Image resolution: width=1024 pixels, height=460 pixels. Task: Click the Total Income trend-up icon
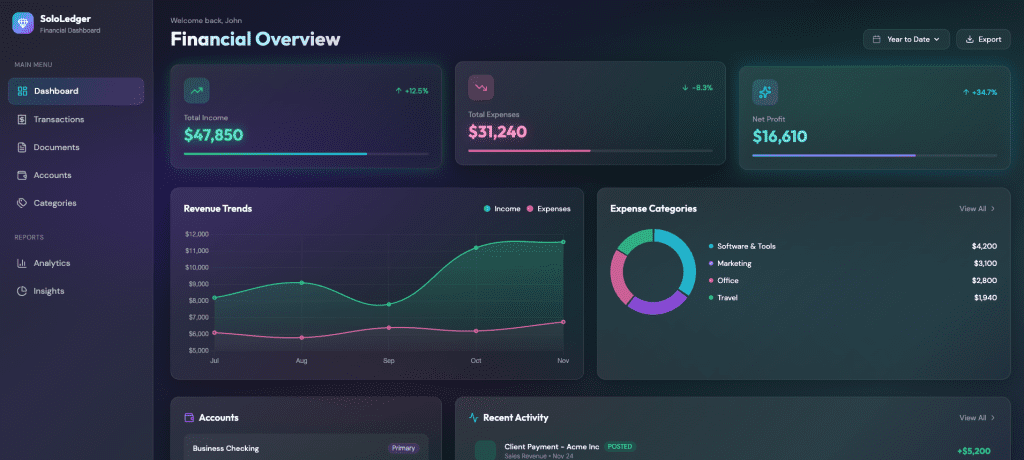(196, 90)
